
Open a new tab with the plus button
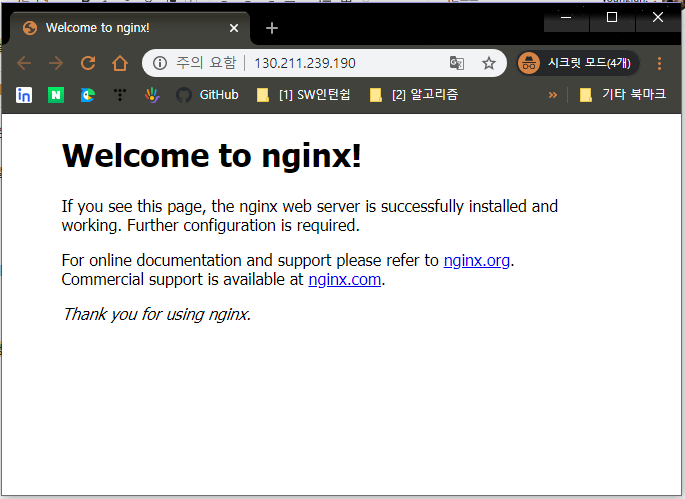(272, 28)
